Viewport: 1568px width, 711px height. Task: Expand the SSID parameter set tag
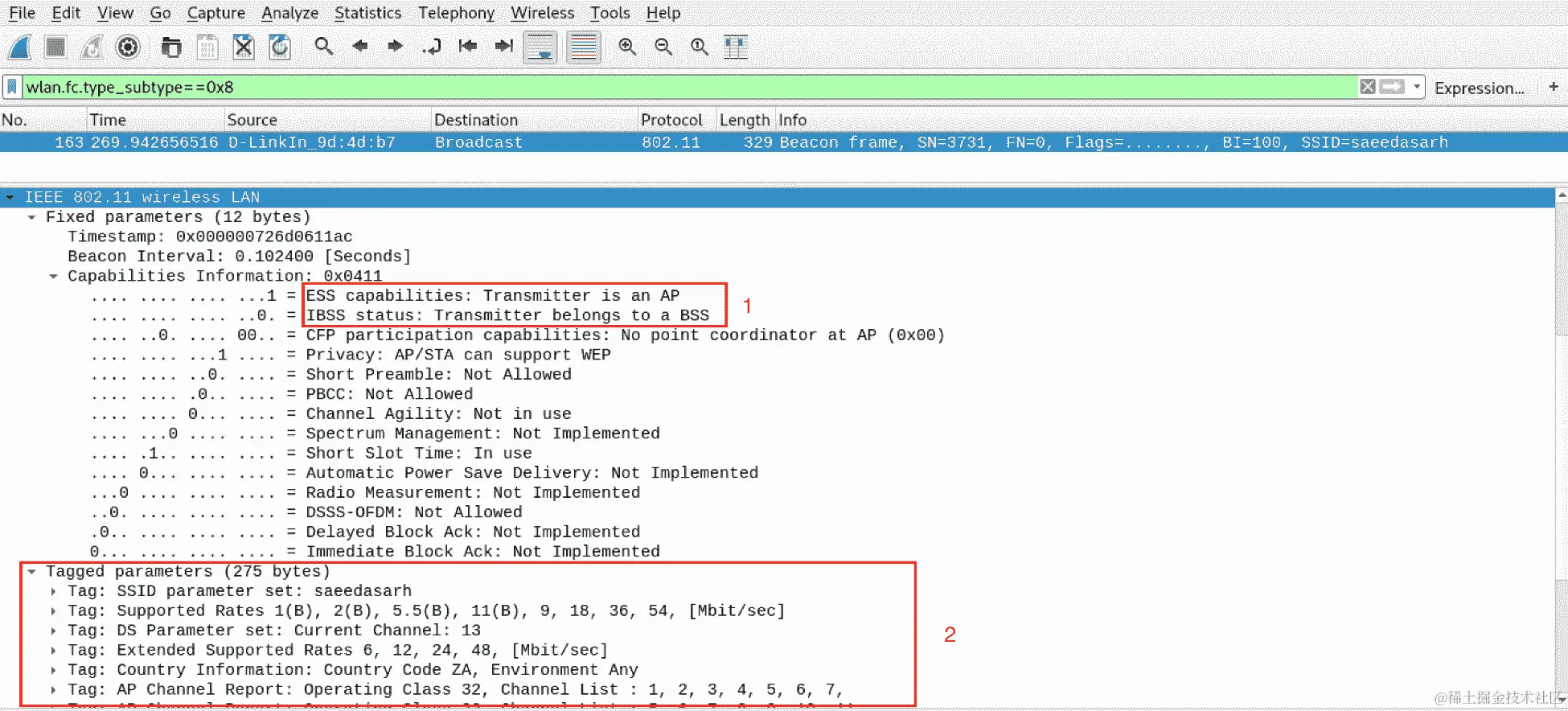(x=53, y=591)
